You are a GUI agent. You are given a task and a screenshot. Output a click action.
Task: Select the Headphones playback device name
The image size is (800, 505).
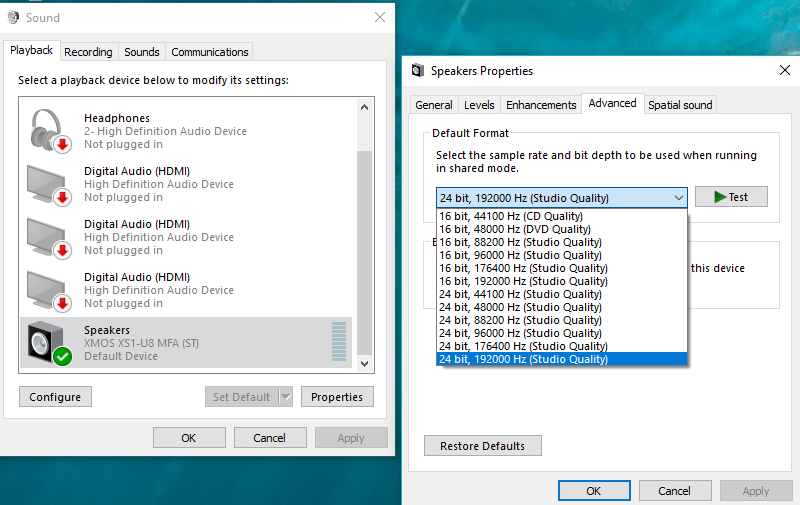pyautogui.click(x=117, y=118)
